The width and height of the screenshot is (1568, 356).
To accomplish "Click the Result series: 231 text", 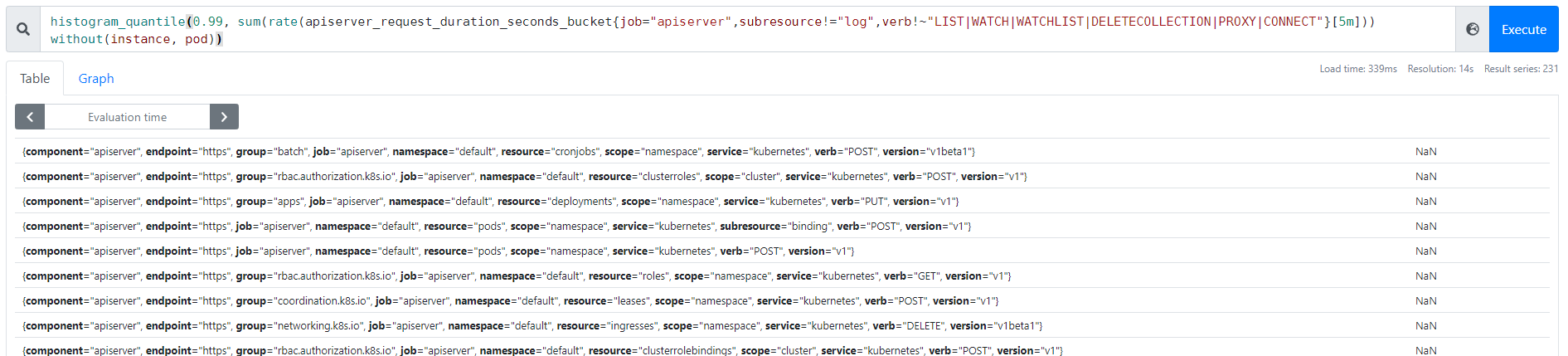I will (x=1521, y=69).
